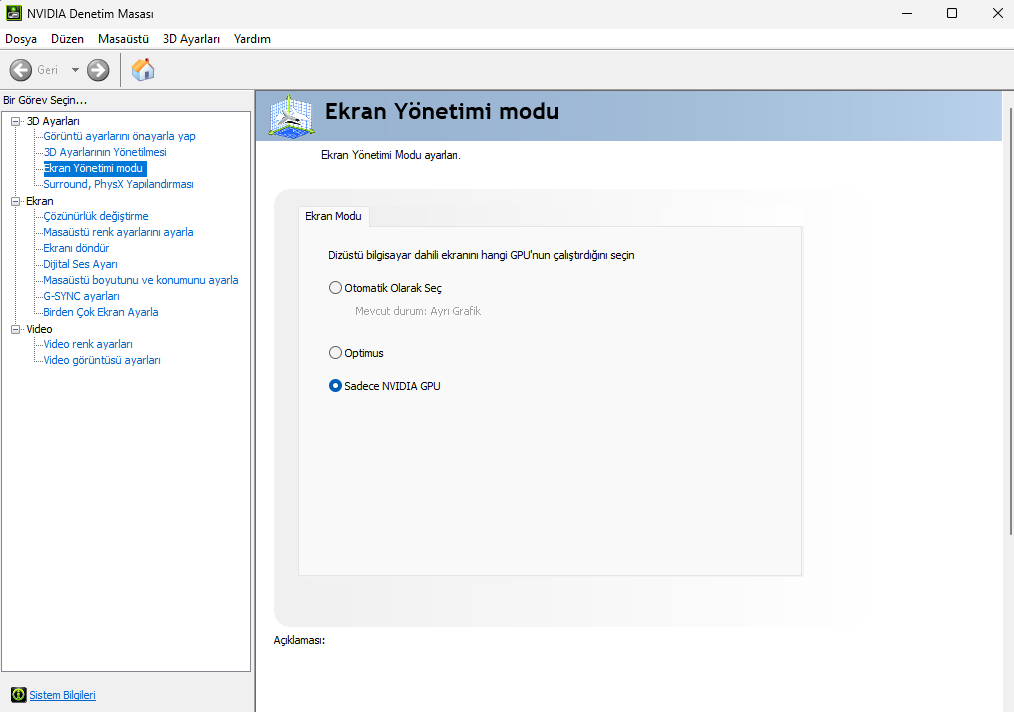This screenshot has height=712, width=1014.
Task: Open Masaüstü renk ayarlarını ayarla
Action: [x=118, y=232]
